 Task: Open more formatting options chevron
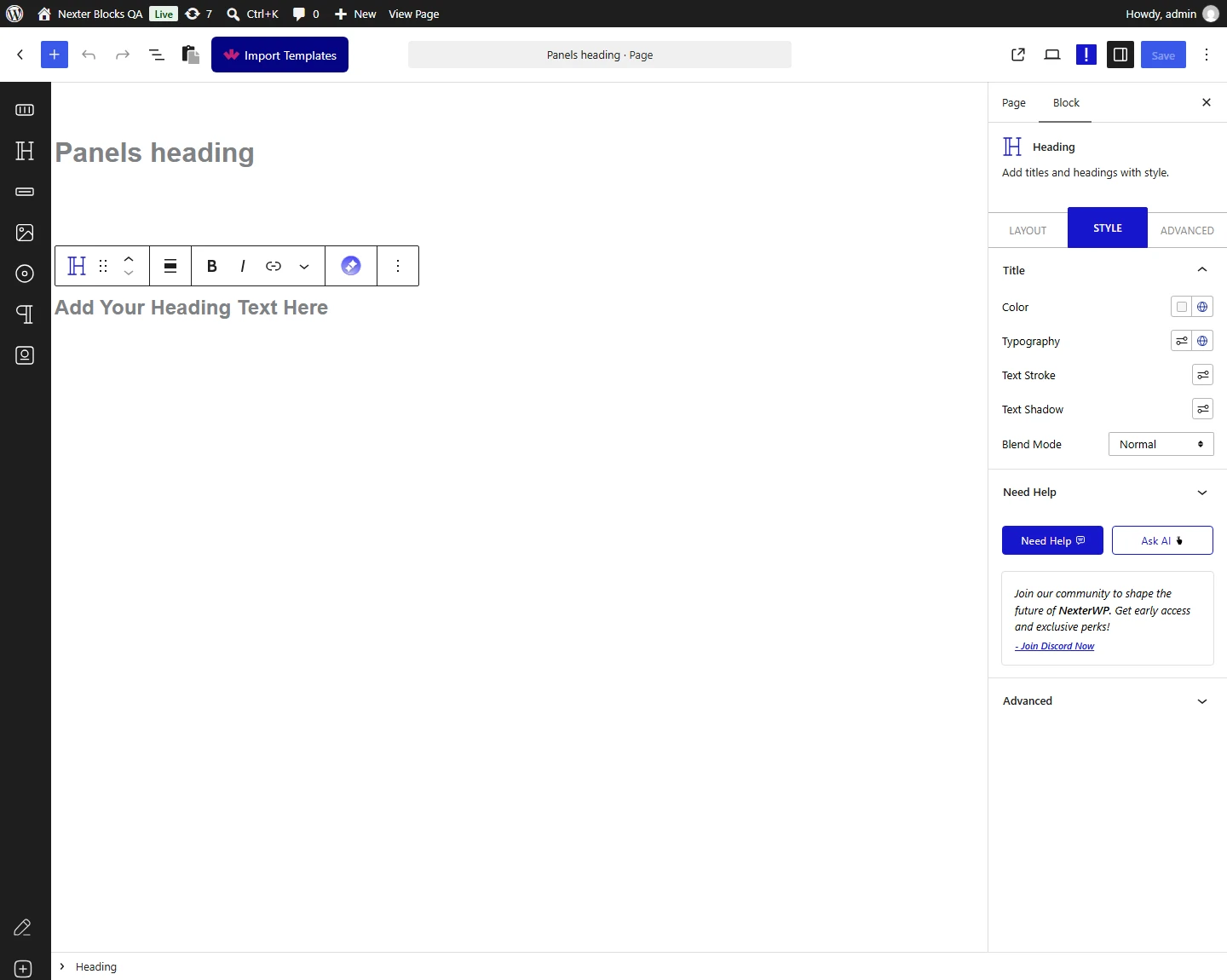(304, 266)
